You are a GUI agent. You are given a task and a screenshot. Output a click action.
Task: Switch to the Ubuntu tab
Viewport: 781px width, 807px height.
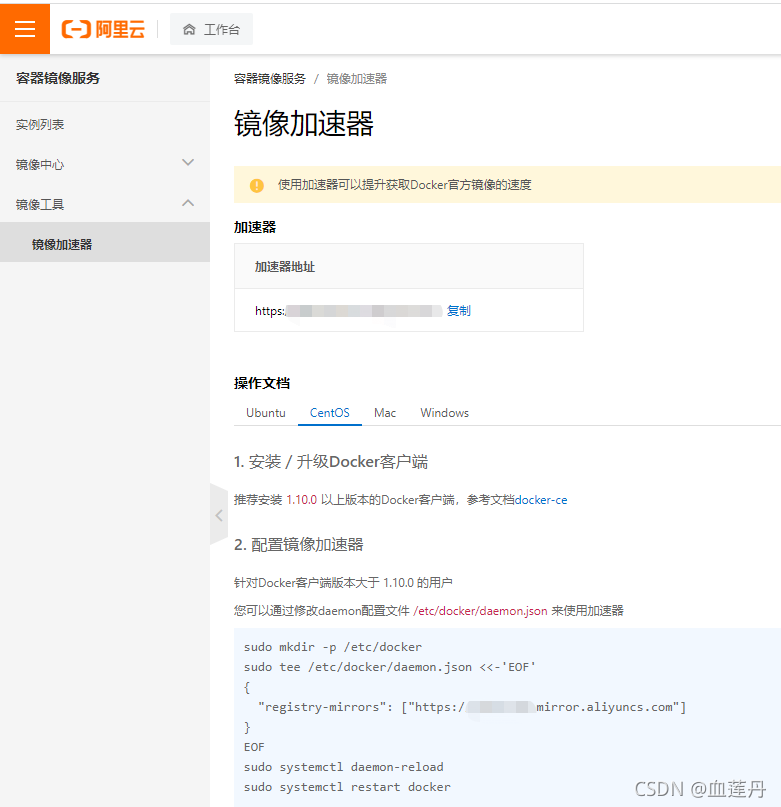click(x=266, y=413)
